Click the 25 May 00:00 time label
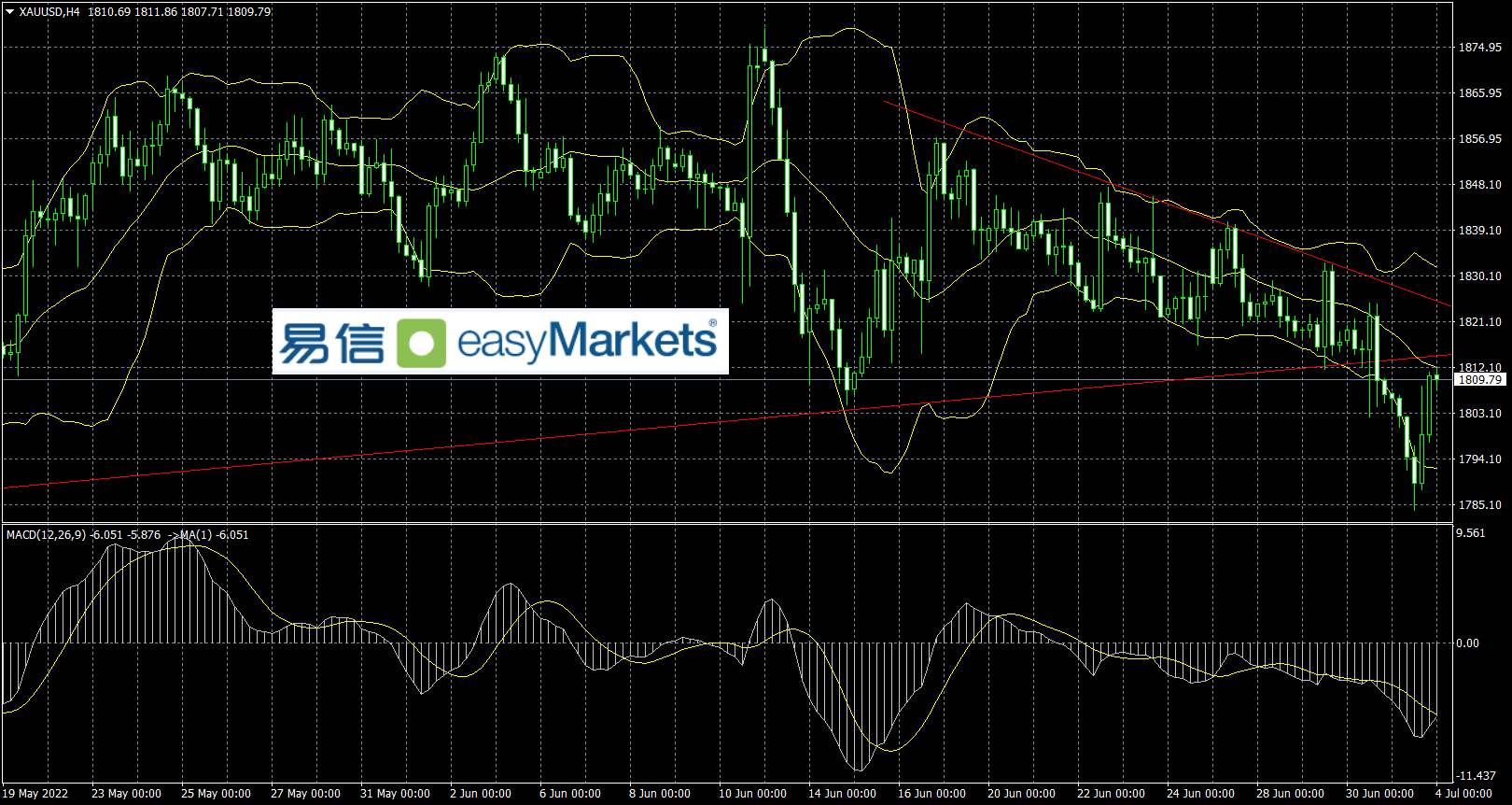The width and height of the screenshot is (1512, 805). 216,794
